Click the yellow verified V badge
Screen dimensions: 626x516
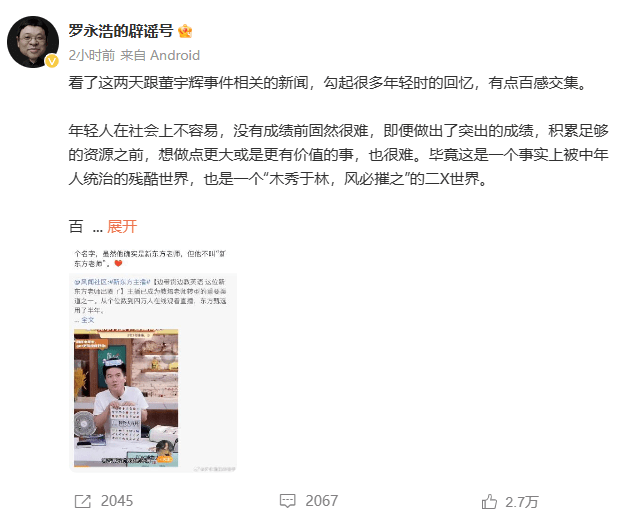pos(52,61)
